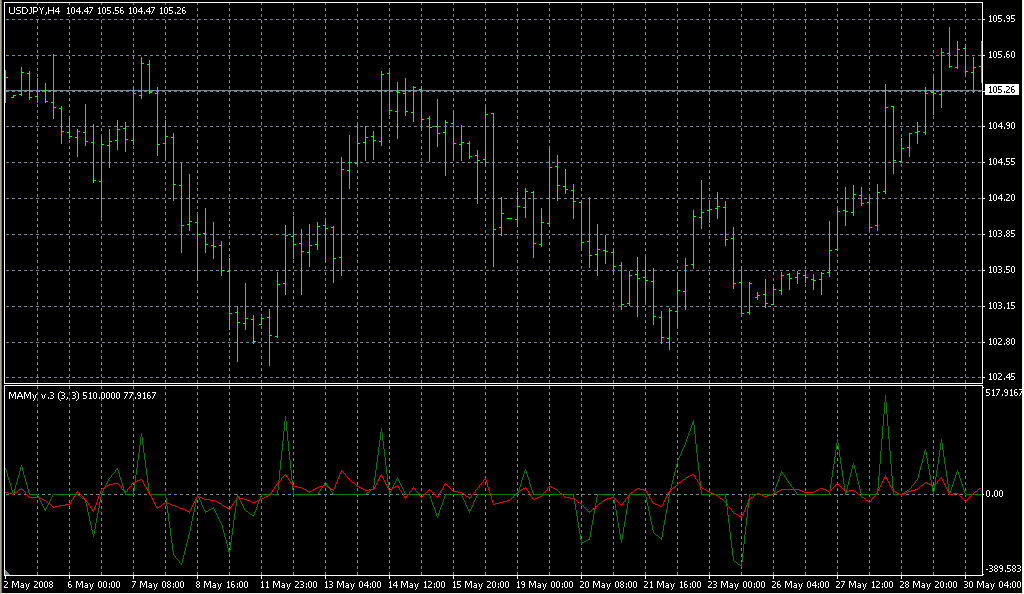
Task: Select the 2 May 2008 date label
Action: pos(30,584)
